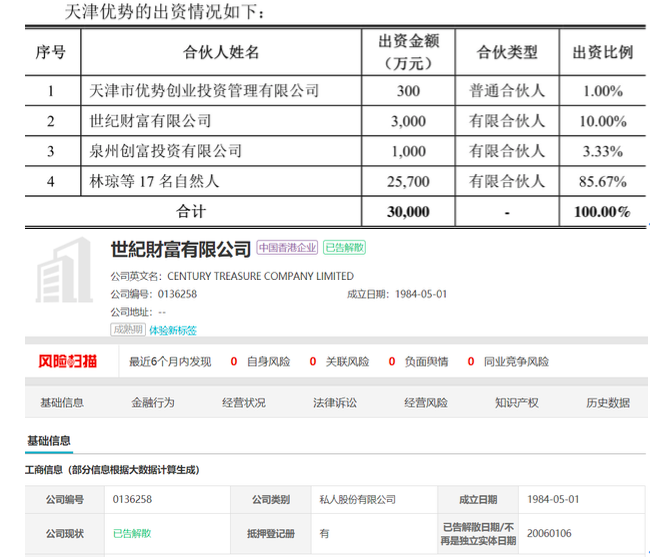Click the 普通合伙人 type cell
Viewport: 650px width, 558px height.
click(x=507, y=91)
